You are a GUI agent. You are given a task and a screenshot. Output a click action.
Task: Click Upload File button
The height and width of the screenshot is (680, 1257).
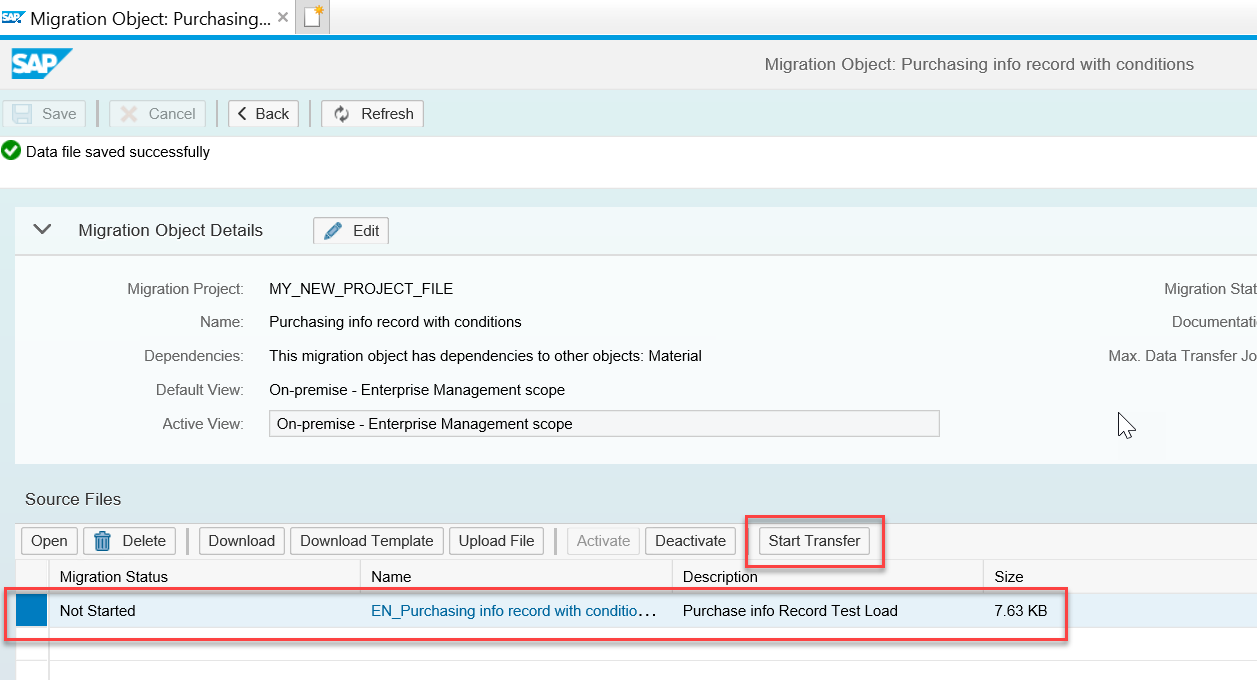(497, 541)
